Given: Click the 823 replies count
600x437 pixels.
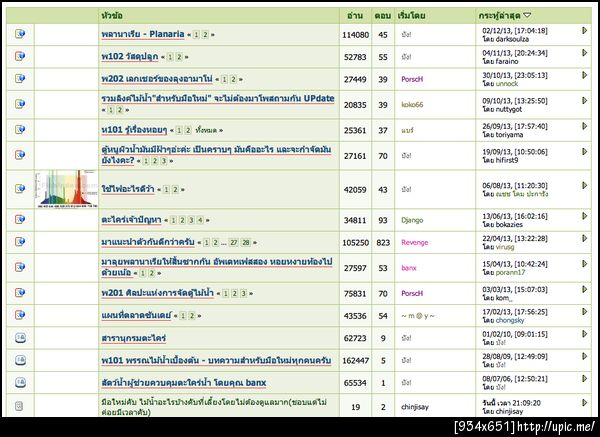Looking at the screenshot, I should click(x=383, y=242).
